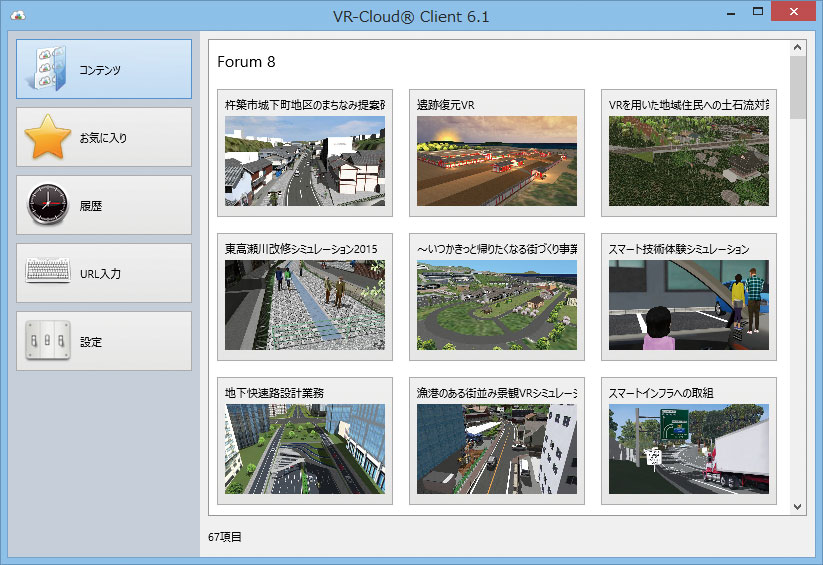This screenshot has width=823, height=565.
Task: Maximize the VR-Cloud Client window
Action: 757,11
